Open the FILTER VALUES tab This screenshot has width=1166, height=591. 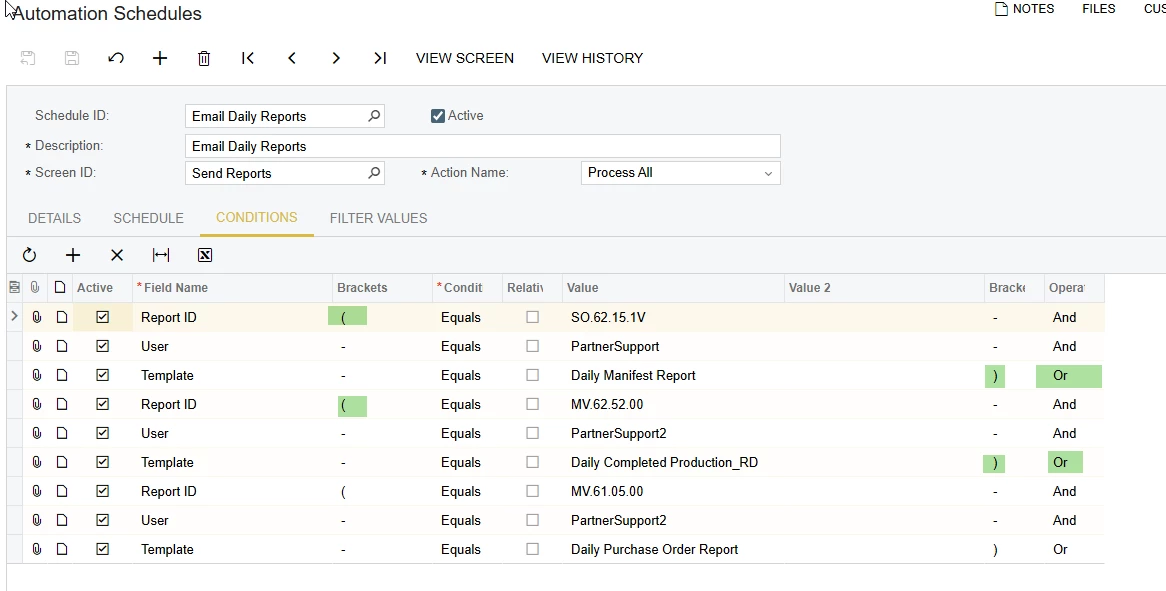[379, 218]
